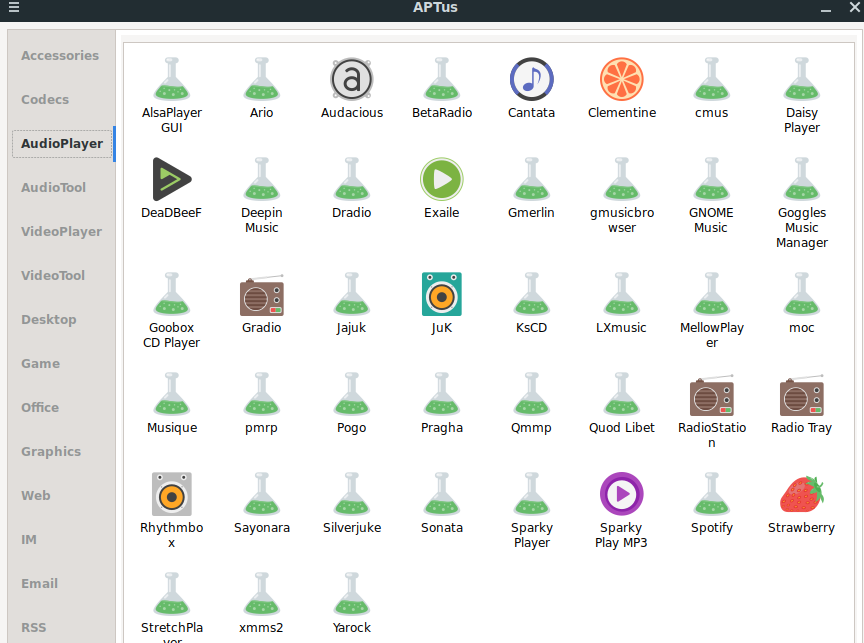This screenshot has width=864, height=643.
Task: Choose the BetaRadio app icon
Action: (441, 79)
